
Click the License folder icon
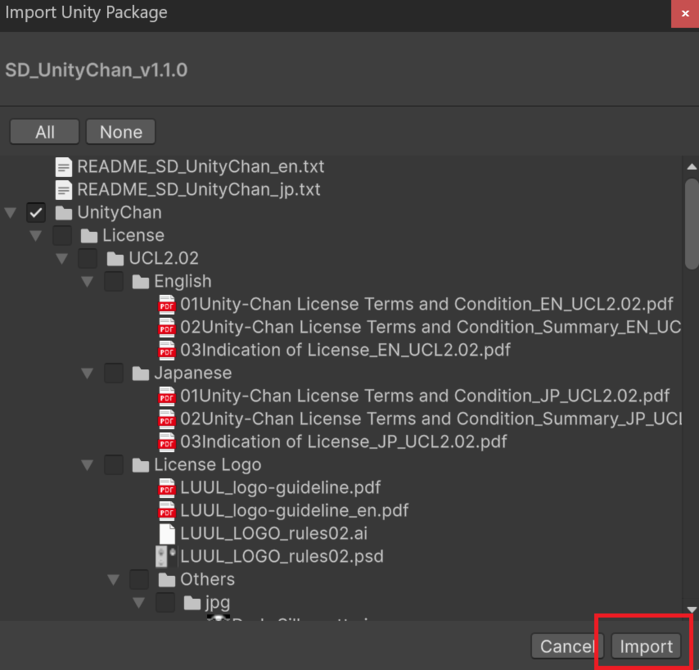pos(89,236)
